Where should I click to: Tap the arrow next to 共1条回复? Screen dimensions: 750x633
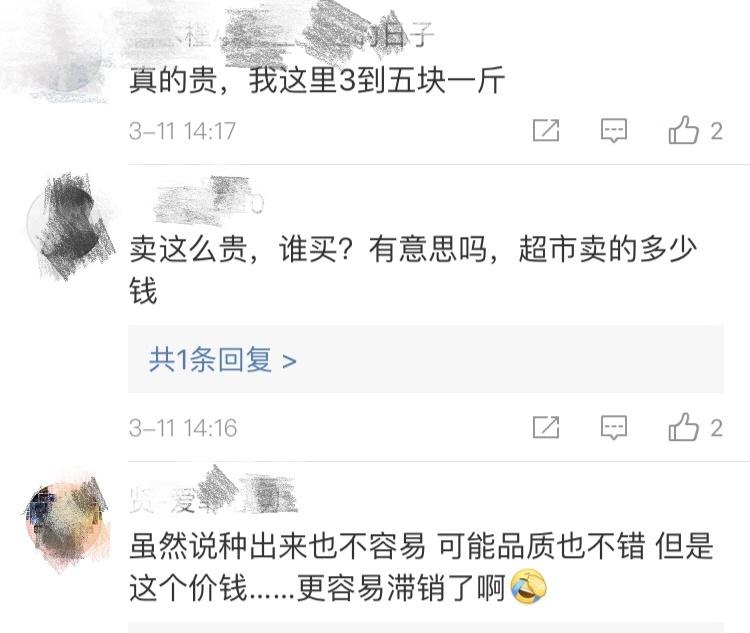click(x=289, y=360)
